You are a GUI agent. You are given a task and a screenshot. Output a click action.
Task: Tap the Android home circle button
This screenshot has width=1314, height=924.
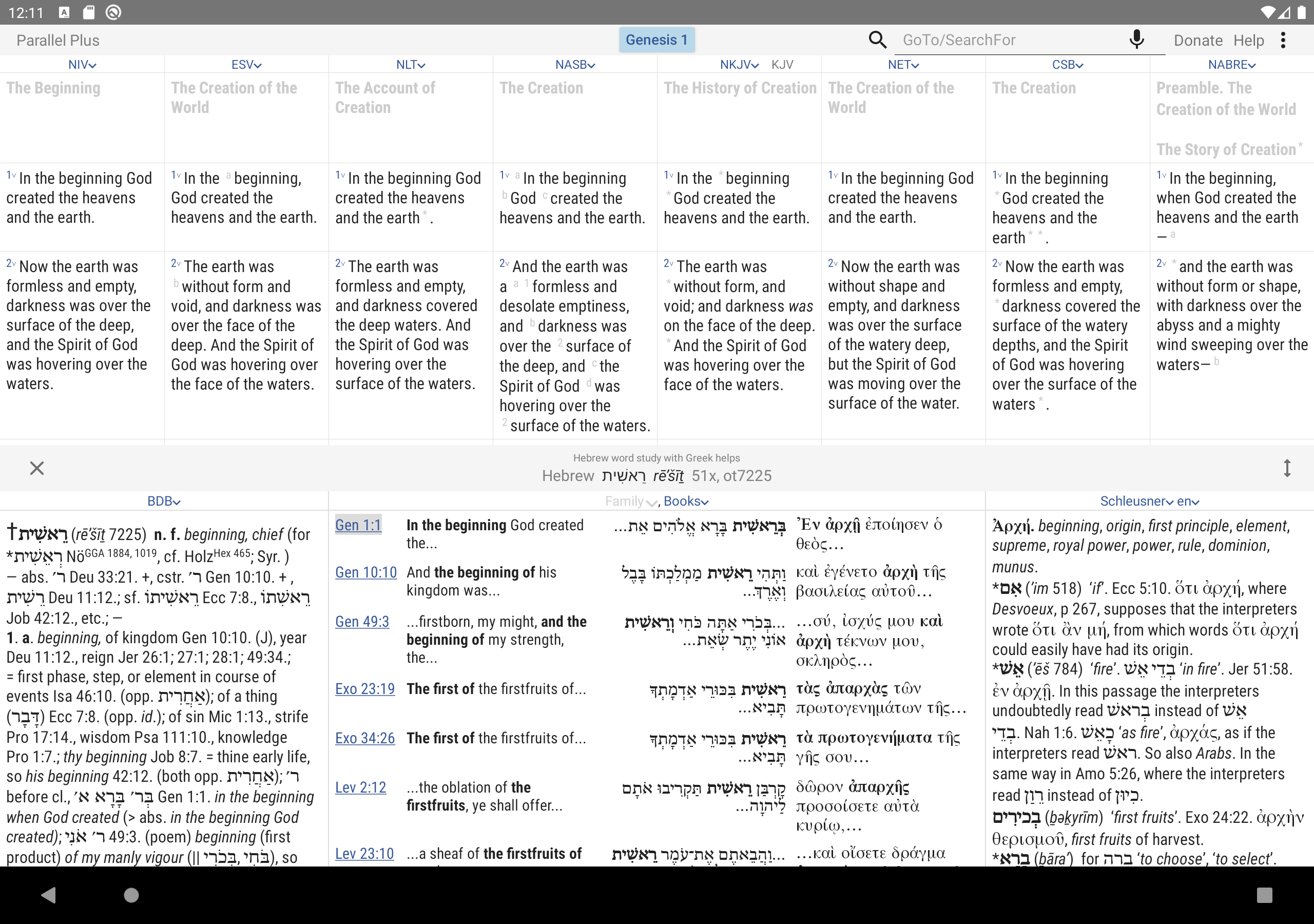coord(131,894)
